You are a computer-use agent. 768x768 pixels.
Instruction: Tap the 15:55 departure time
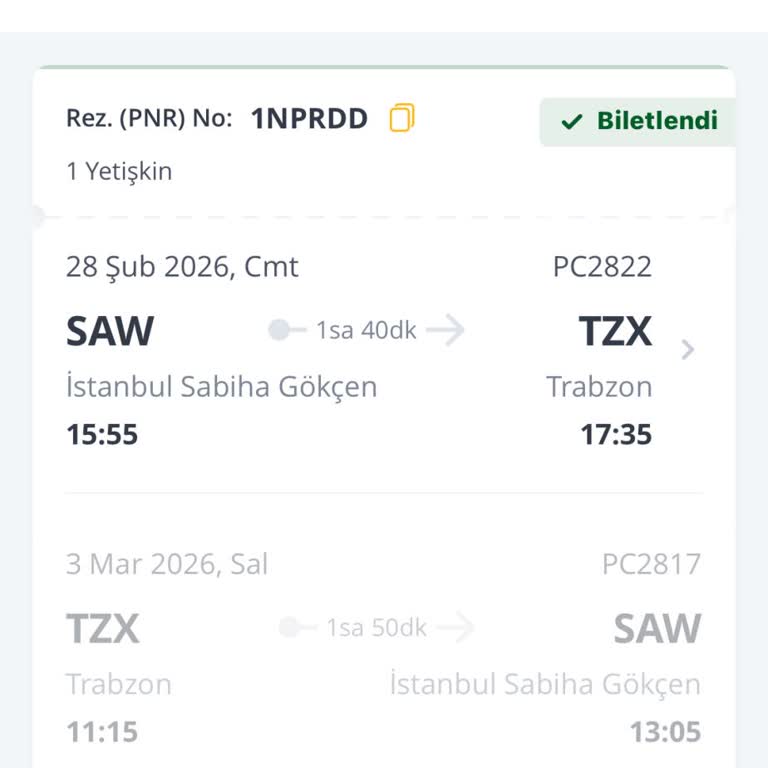pos(102,435)
